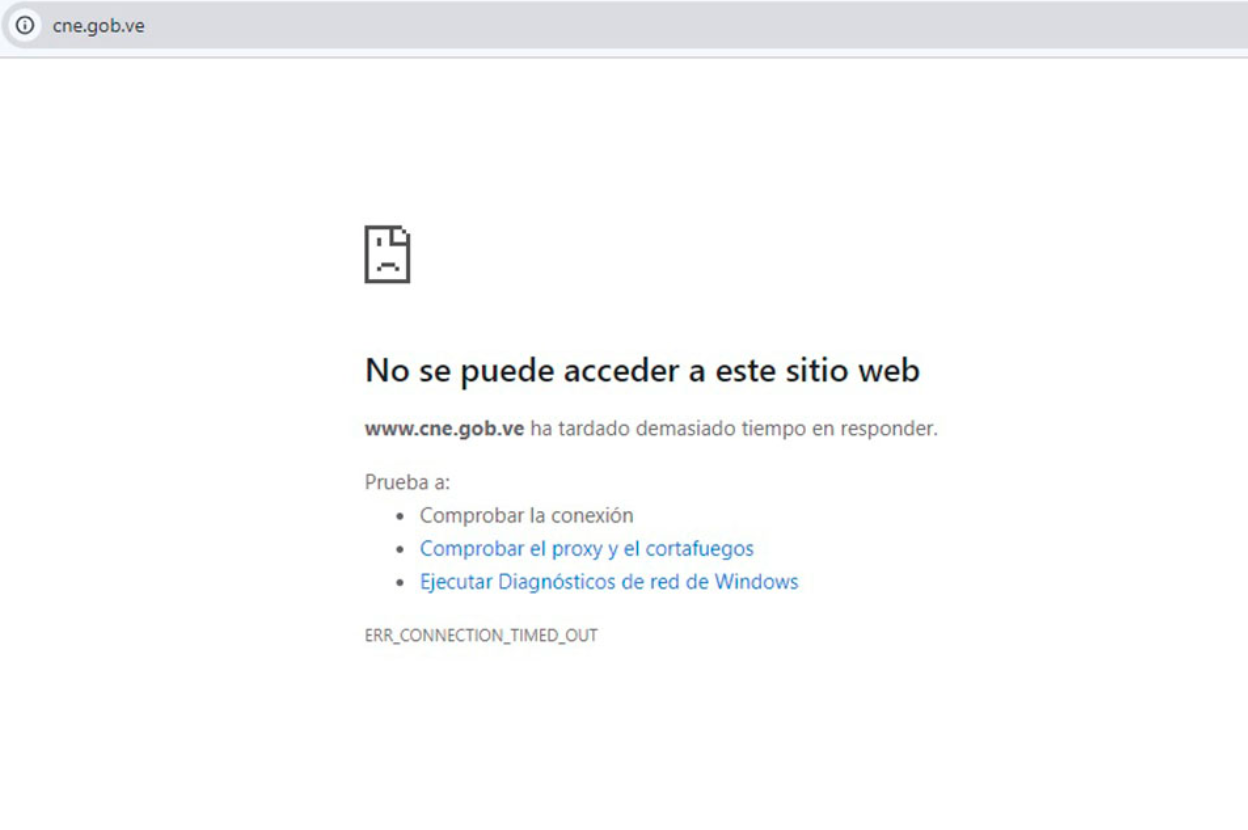Open the site information icon in address bar

[26, 26]
